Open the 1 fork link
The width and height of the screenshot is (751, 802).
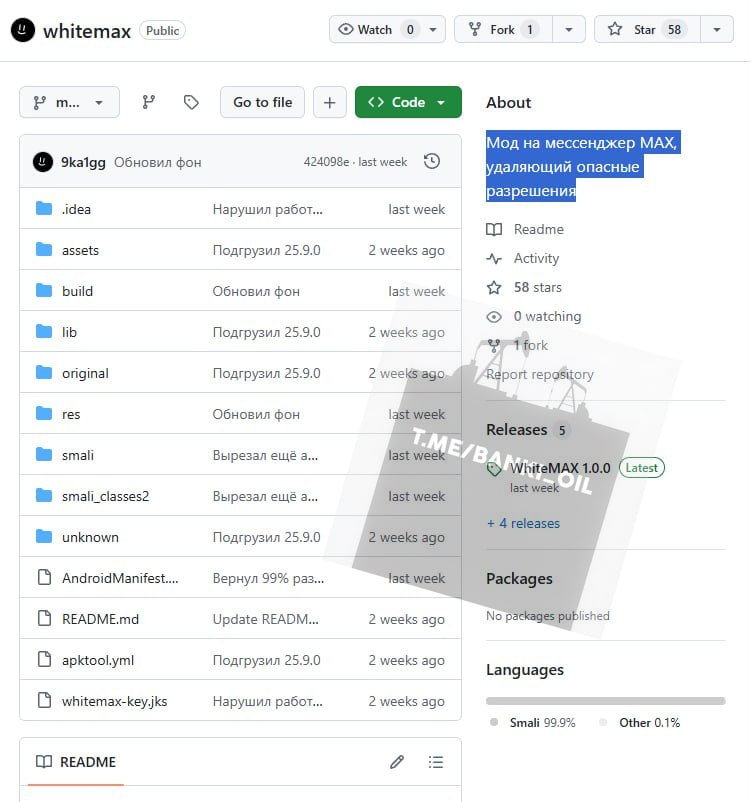(531, 345)
